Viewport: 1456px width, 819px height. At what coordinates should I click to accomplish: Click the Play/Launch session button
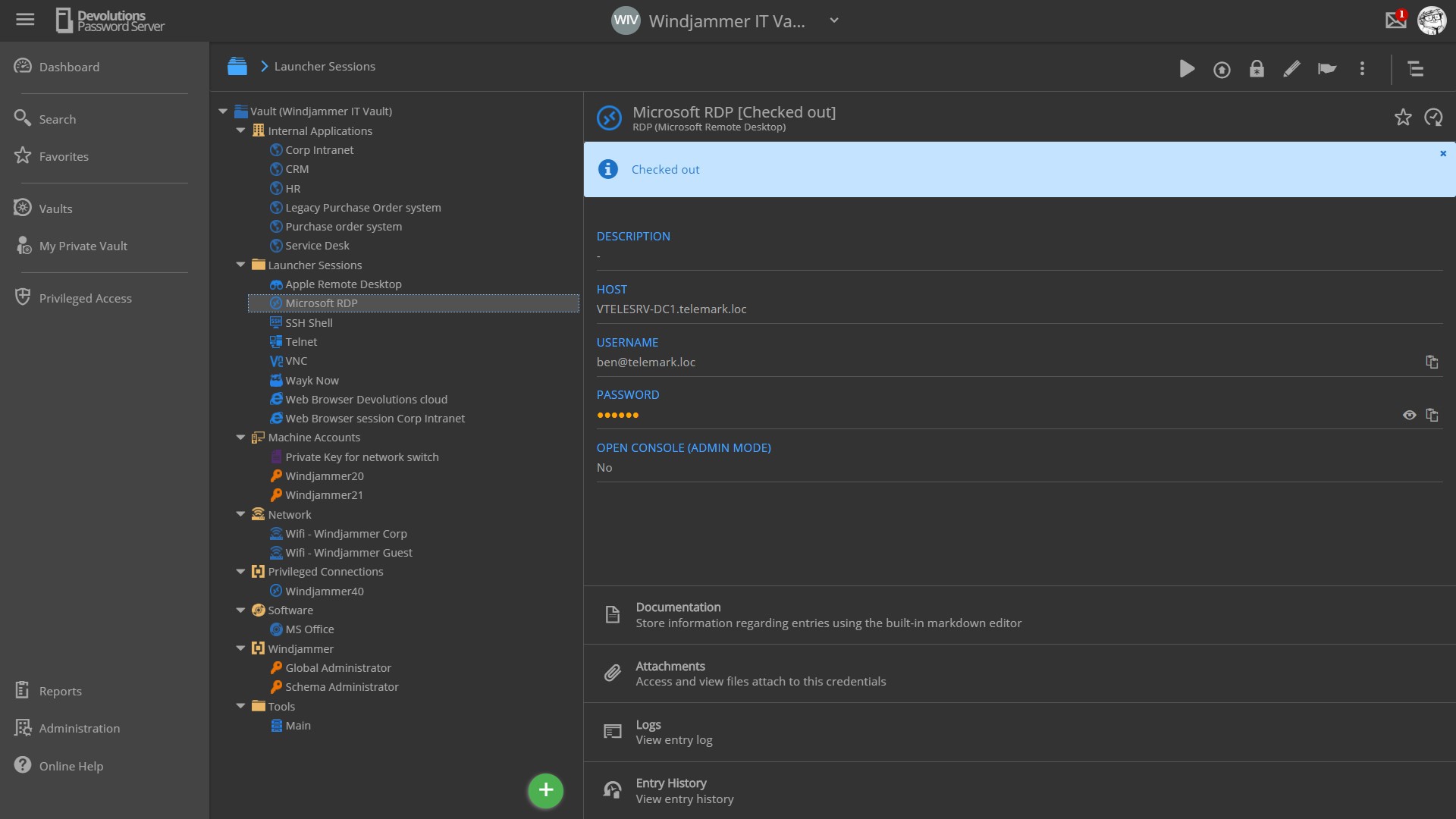coord(1187,68)
